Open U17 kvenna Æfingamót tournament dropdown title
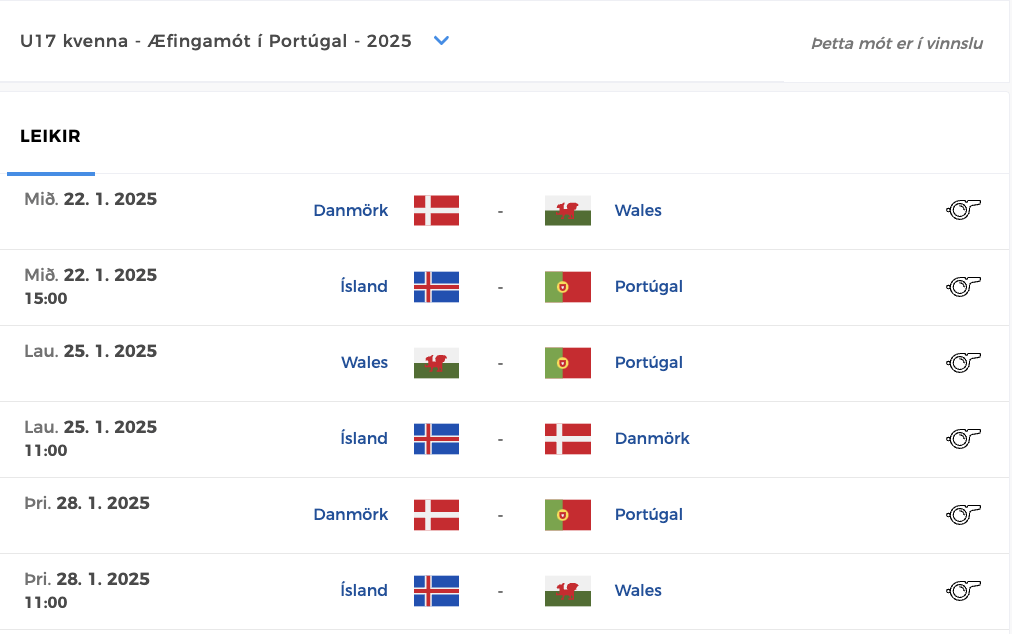The image size is (1012, 634). pyautogui.click(x=216, y=41)
